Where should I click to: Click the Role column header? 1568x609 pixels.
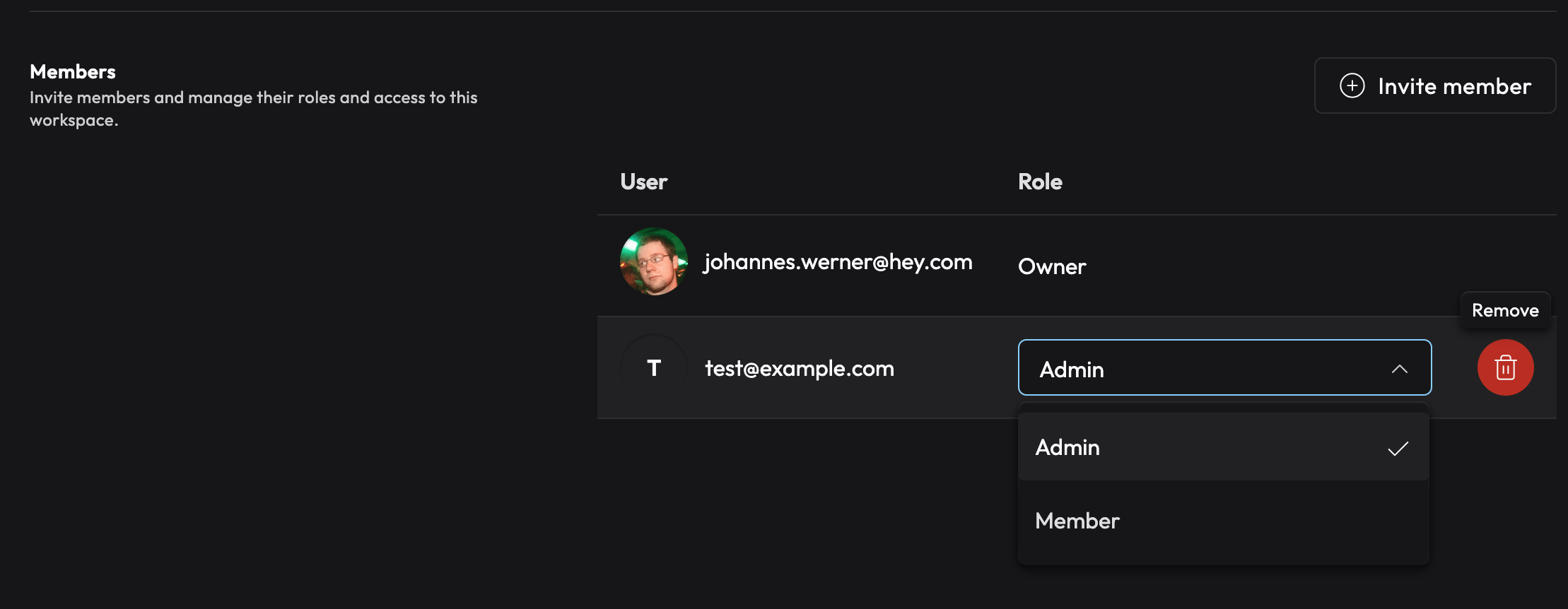tap(1040, 182)
